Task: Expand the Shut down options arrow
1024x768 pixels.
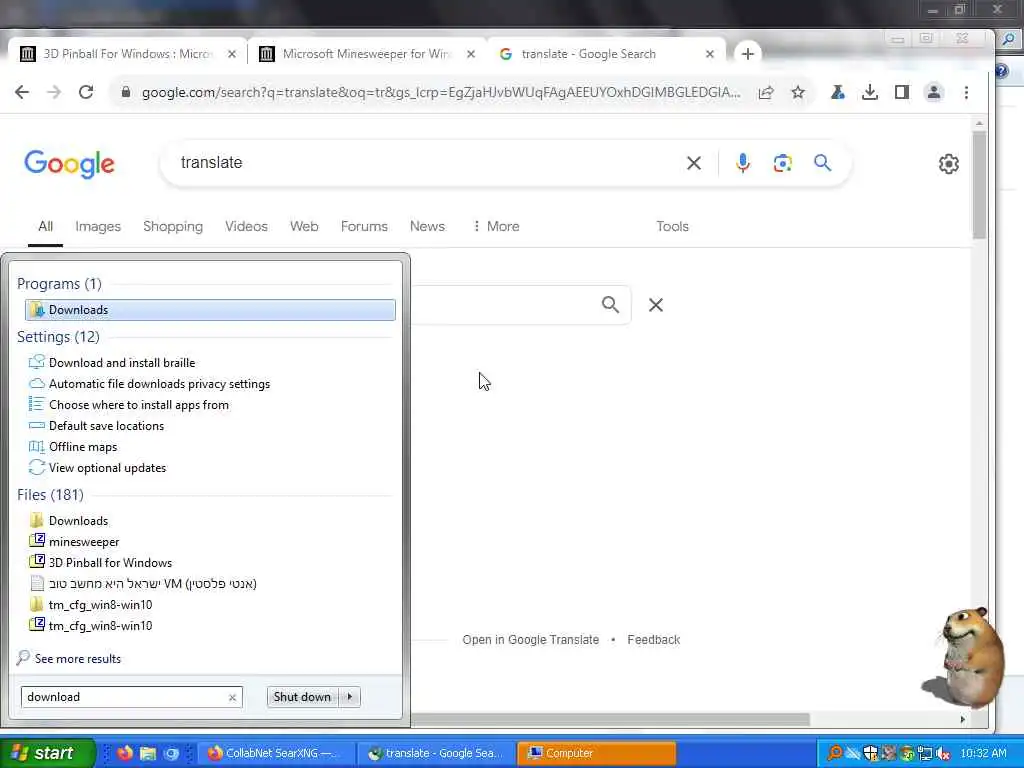Action: (350, 697)
